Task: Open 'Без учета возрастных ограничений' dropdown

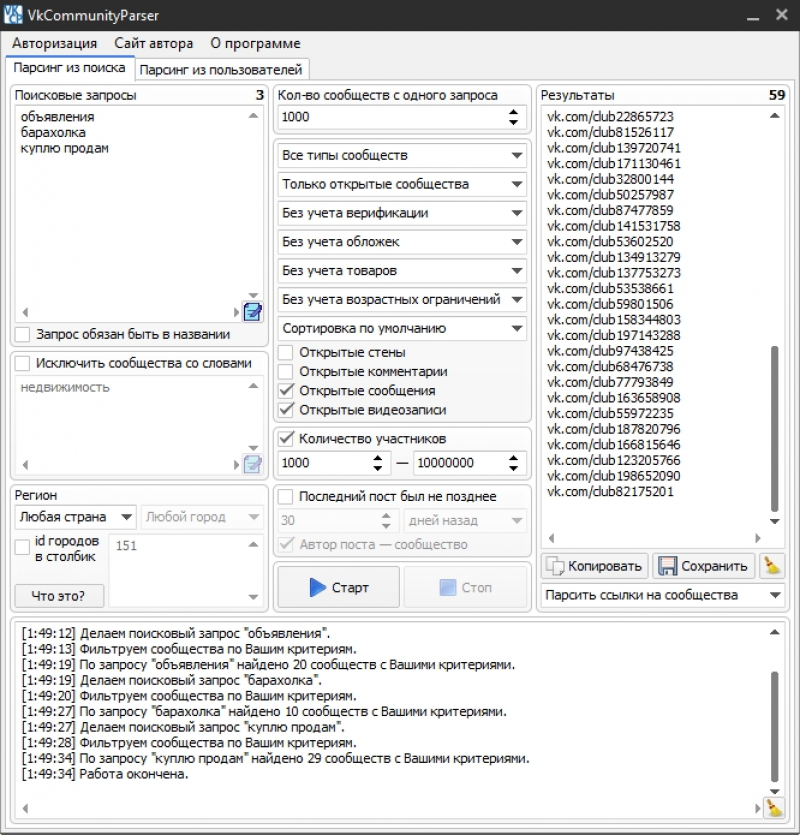Action: pyautogui.click(x=402, y=299)
